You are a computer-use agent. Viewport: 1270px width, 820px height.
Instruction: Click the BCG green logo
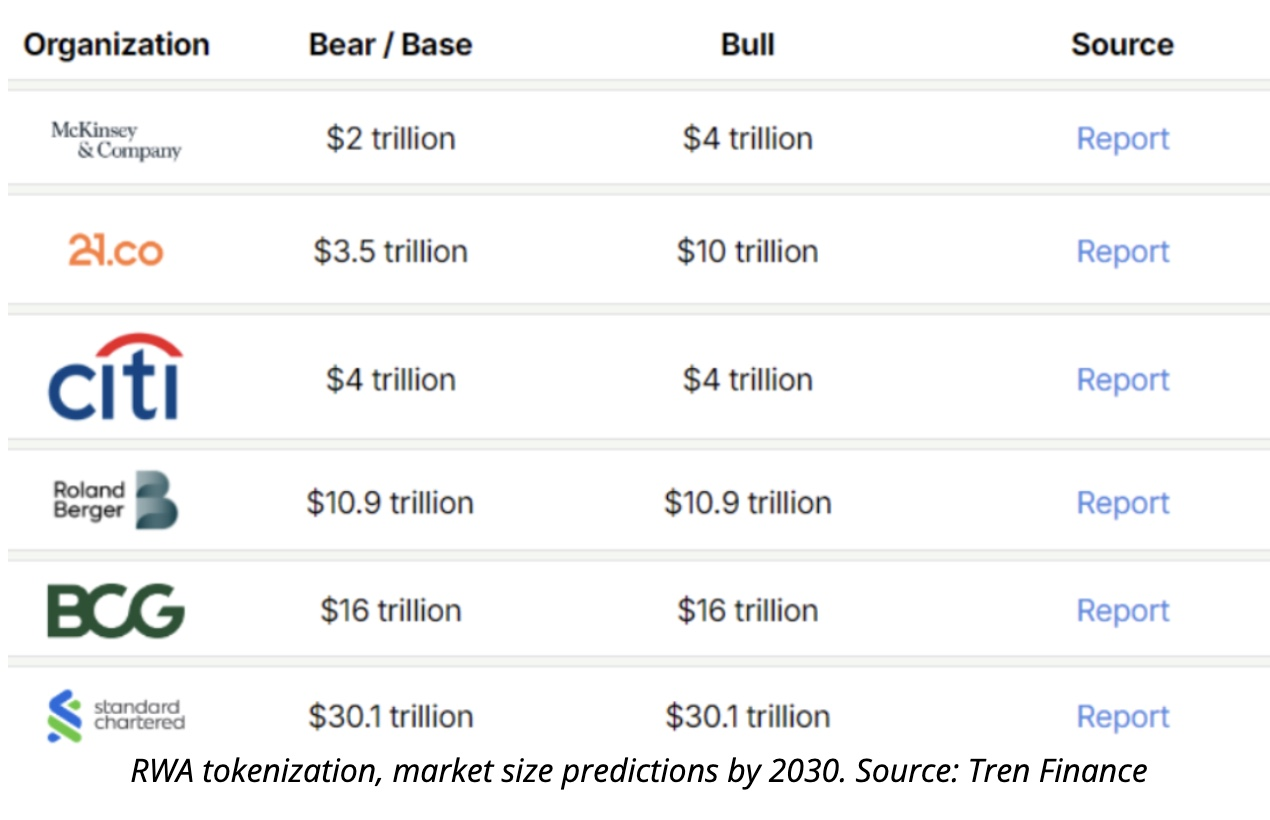[x=116, y=610]
